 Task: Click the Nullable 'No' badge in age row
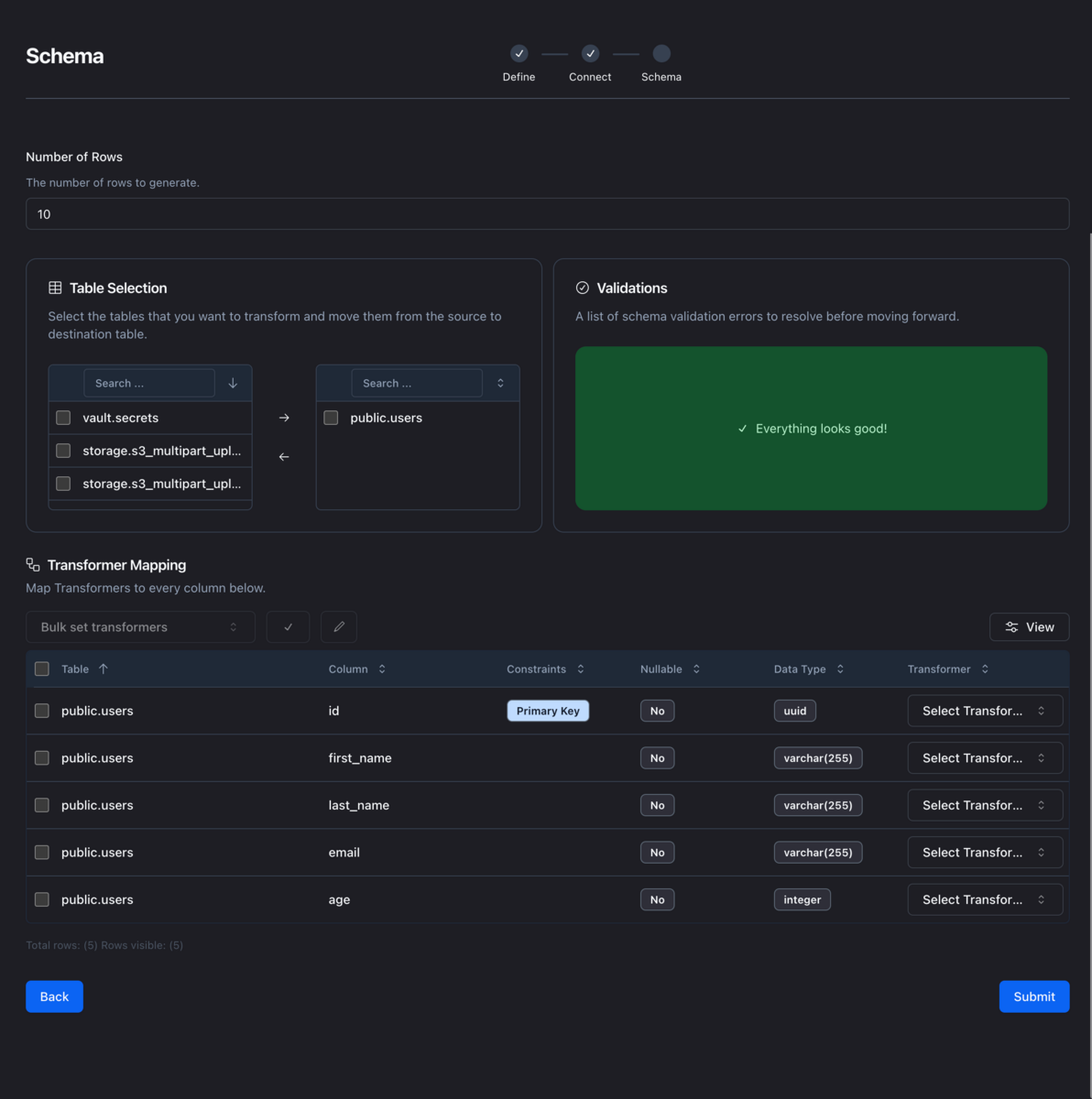point(658,899)
